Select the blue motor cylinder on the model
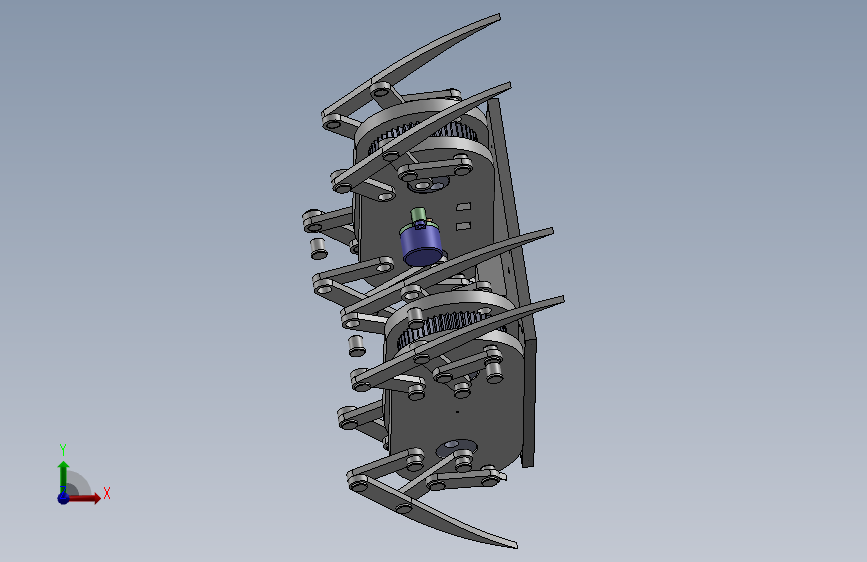The width and height of the screenshot is (867, 562). (421, 247)
